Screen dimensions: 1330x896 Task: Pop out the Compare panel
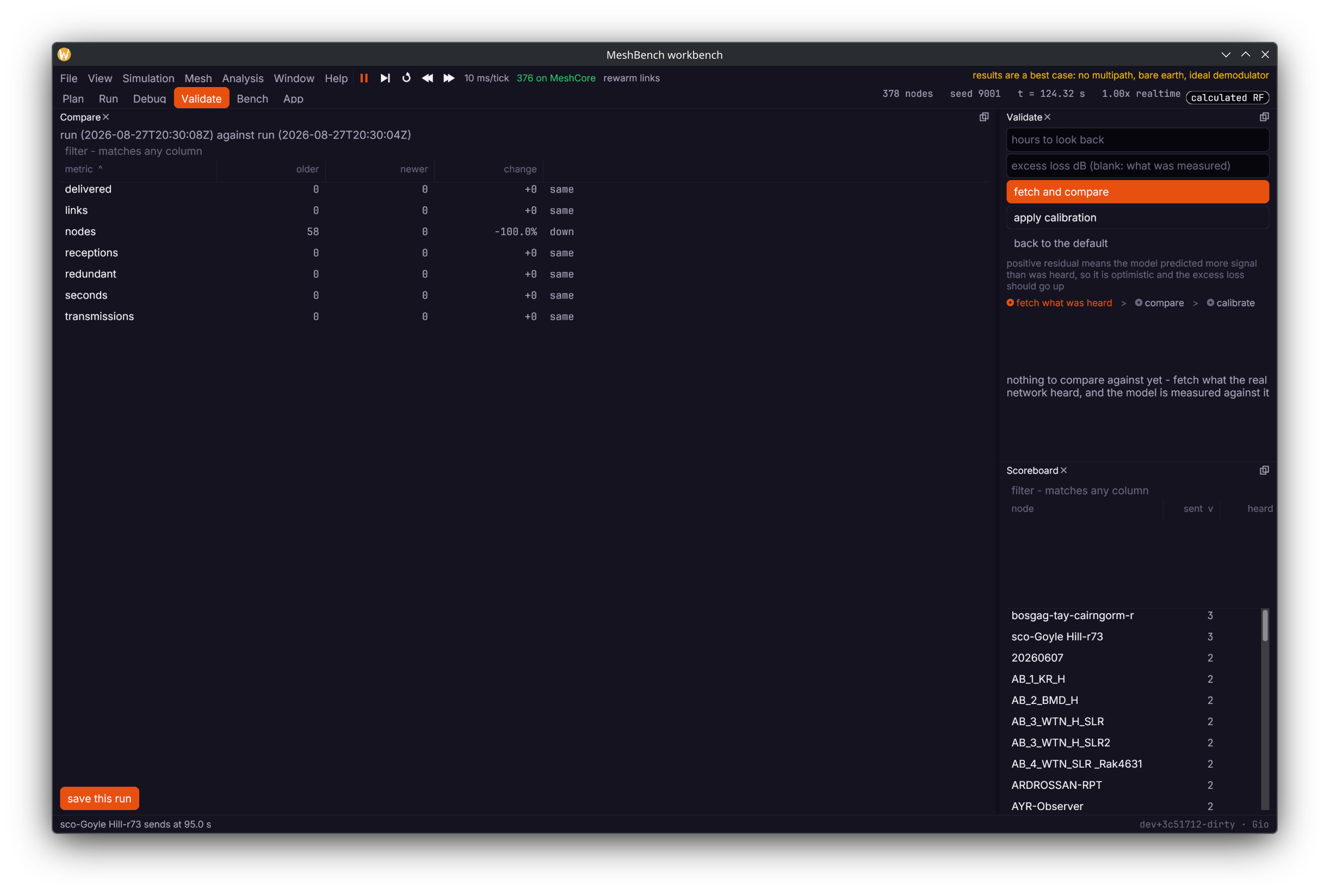point(984,117)
